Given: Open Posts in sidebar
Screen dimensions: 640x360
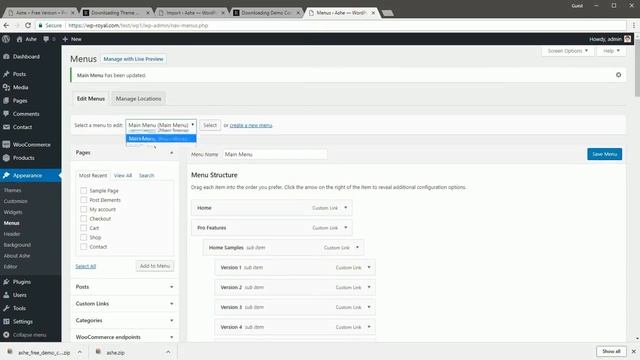Looking at the screenshot, I should pos(19,74).
